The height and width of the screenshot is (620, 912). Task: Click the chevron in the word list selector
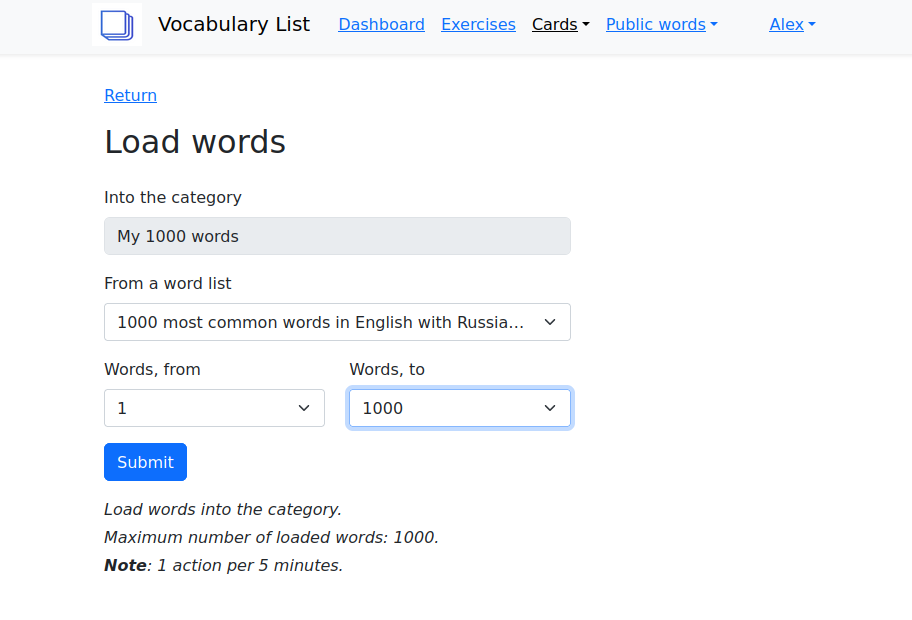pyautogui.click(x=549, y=322)
